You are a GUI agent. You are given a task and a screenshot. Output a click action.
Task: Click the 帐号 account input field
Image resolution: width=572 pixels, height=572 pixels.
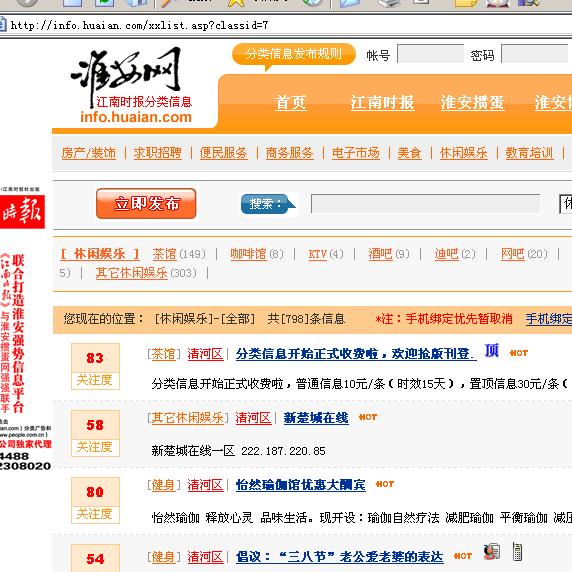pyautogui.click(x=430, y=54)
